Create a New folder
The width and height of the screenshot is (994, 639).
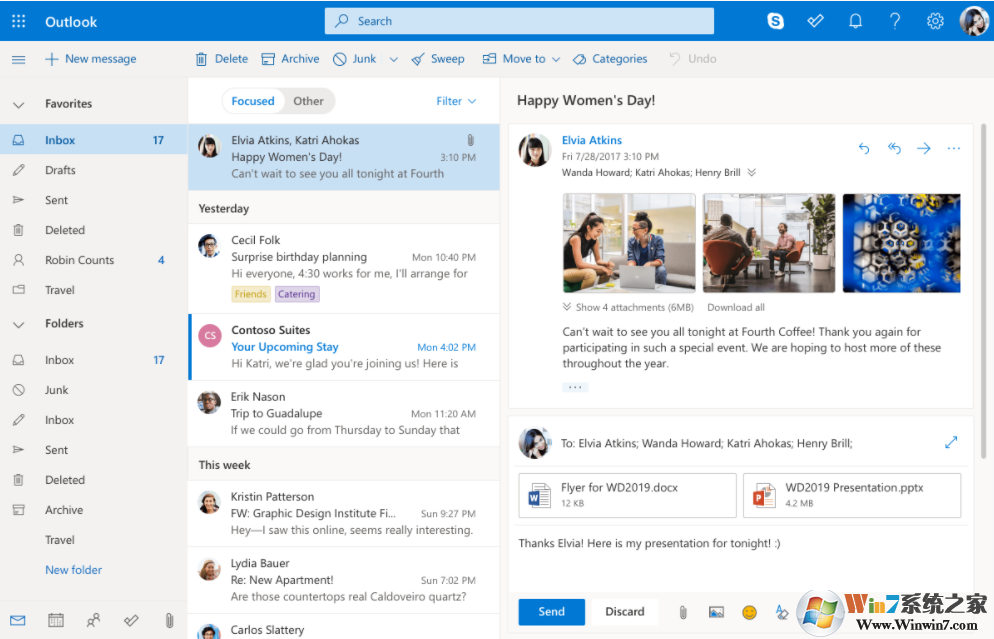pos(74,570)
